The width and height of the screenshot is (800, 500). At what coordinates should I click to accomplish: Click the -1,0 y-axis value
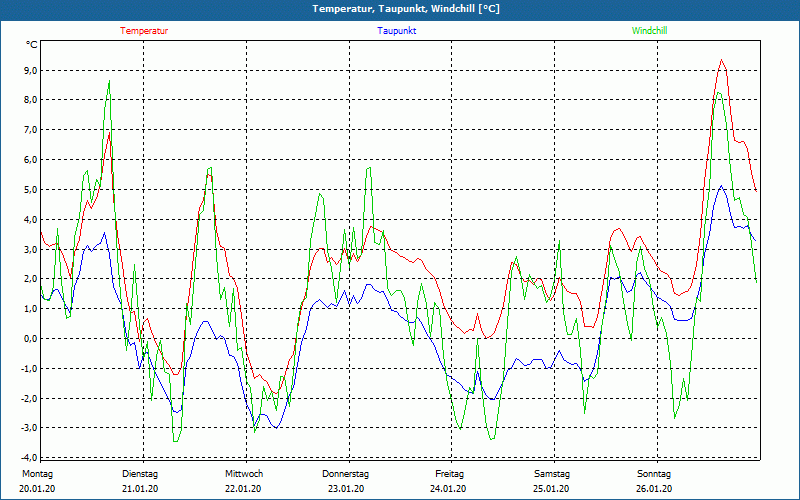coord(29,368)
